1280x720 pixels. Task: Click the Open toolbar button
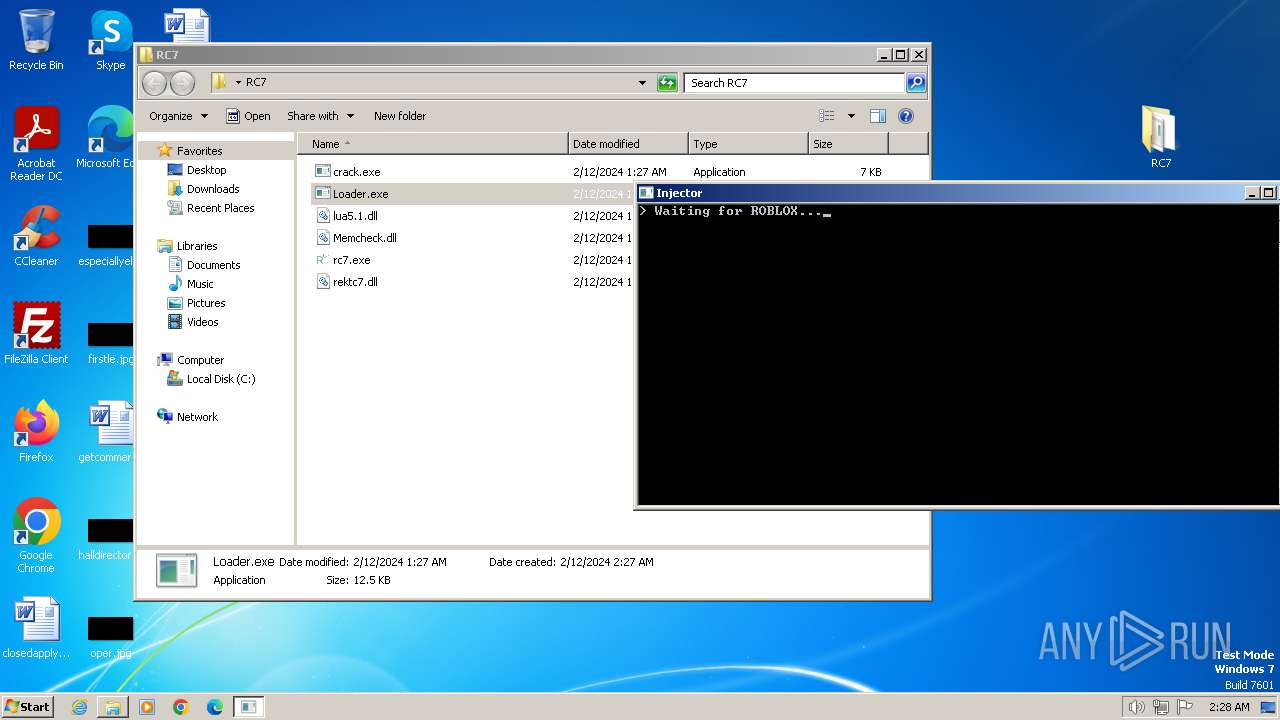point(248,116)
